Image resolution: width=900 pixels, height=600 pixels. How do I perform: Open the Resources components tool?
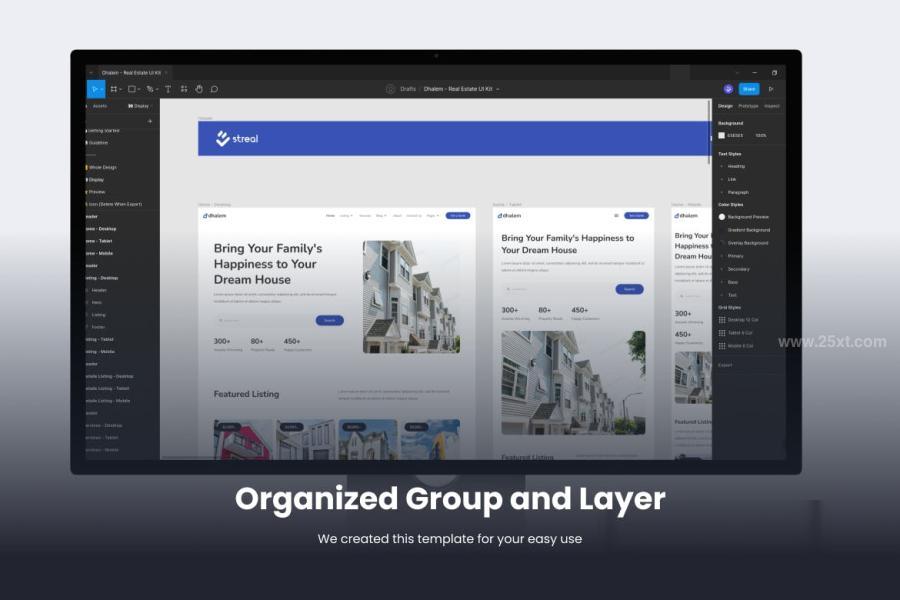coord(184,89)
